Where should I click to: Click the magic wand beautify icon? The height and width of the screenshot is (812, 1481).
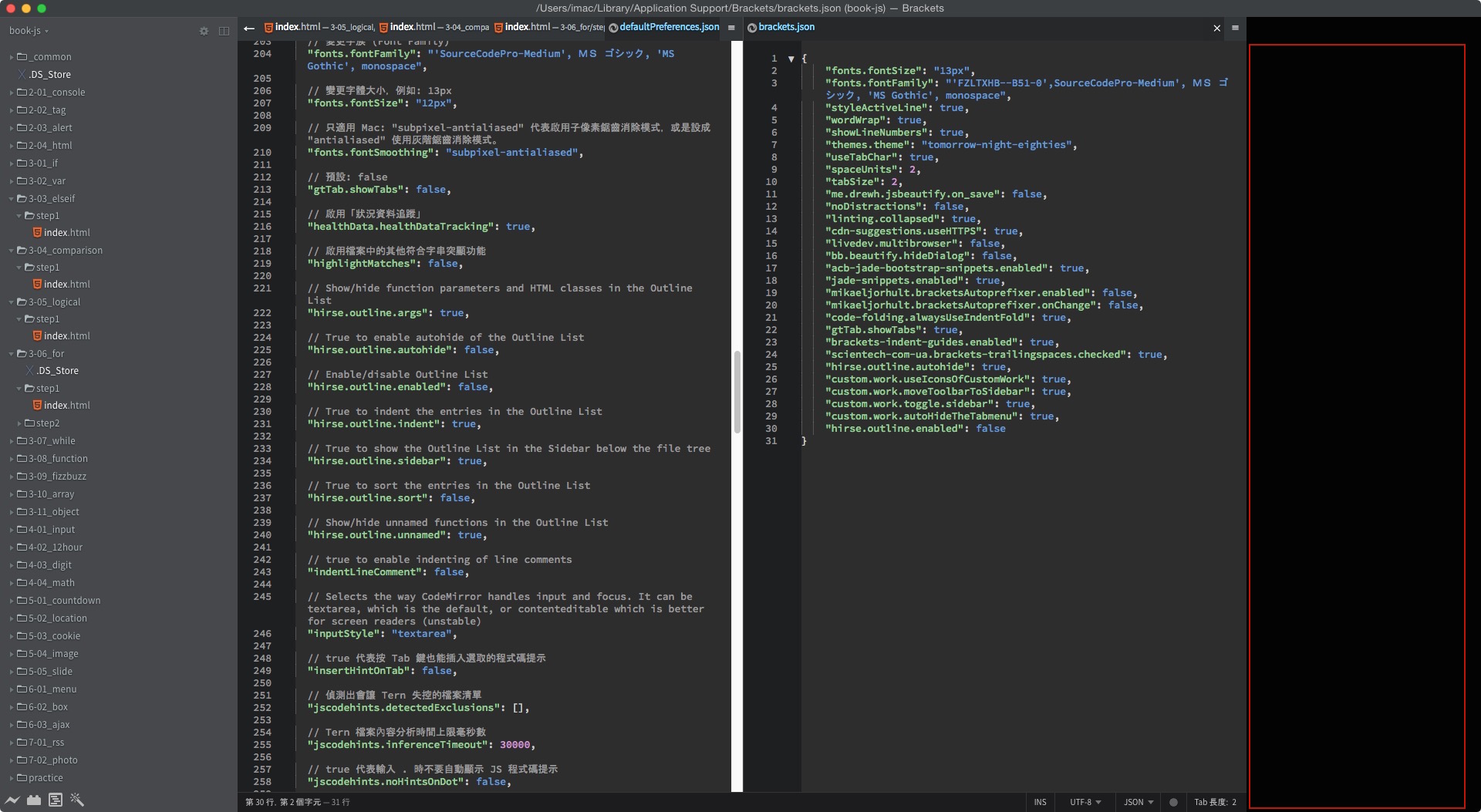pyautogui.click(x=76, y=800)
